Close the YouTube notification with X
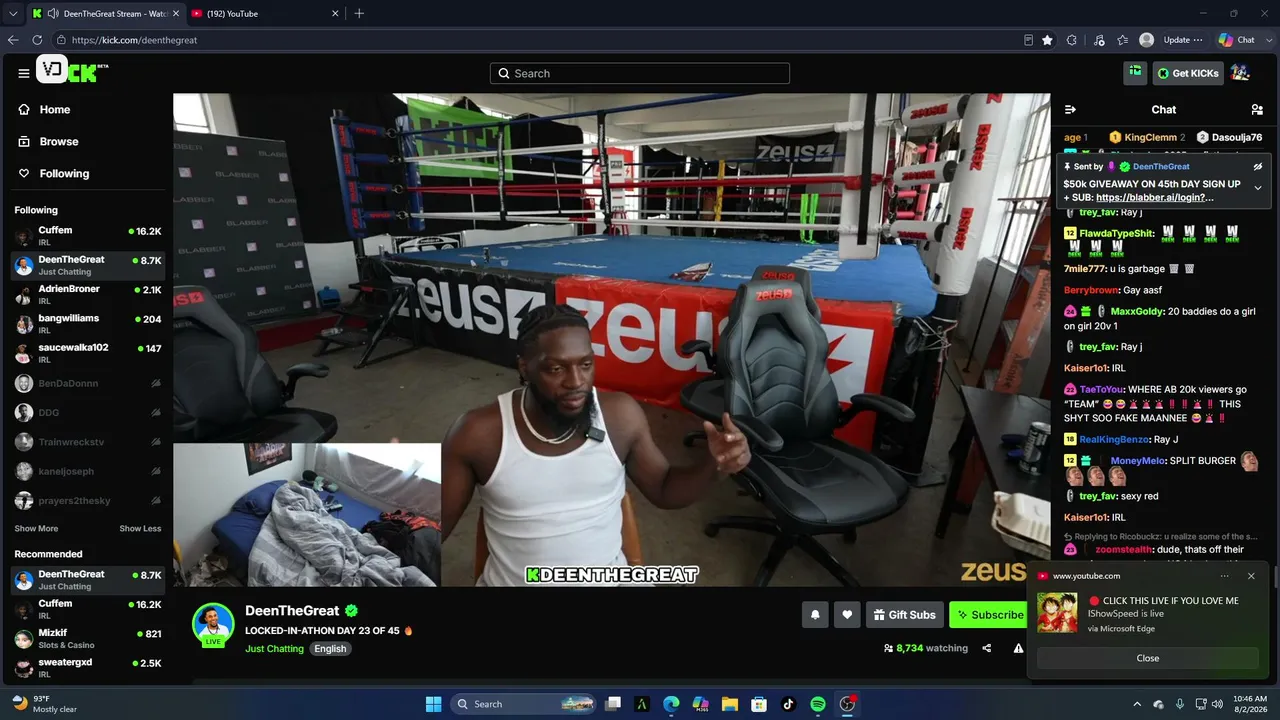Screen dimensions: 1280x720 [1251, 576]
